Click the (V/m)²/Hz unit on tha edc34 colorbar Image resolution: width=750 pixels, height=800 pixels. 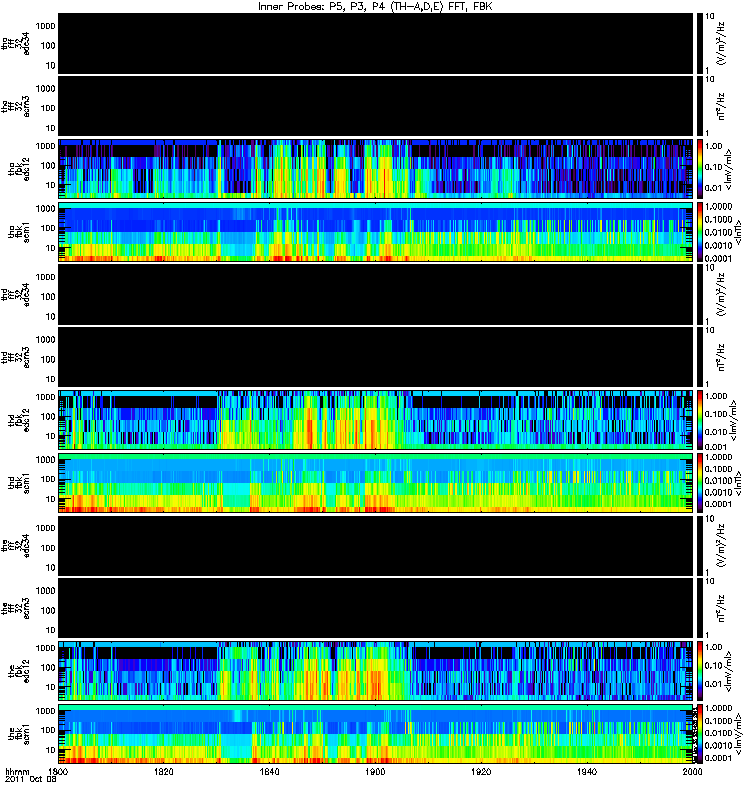(x=721, y=43)
